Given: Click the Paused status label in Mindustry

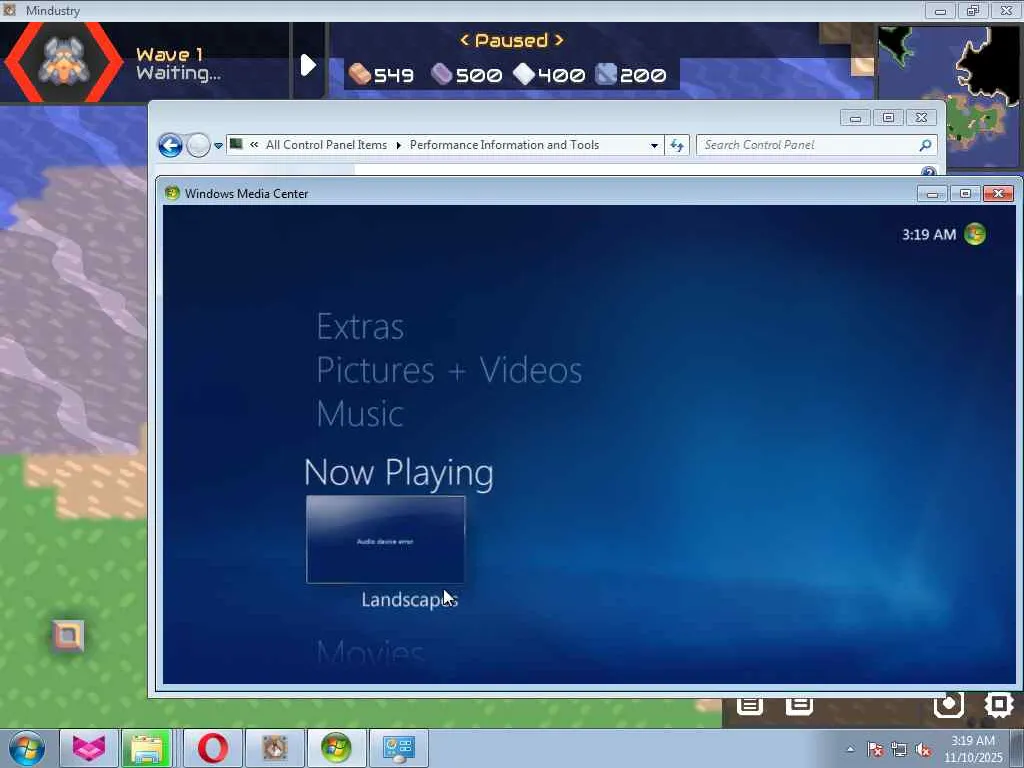Looking at the screenshot, I should (x=511, y=40).
